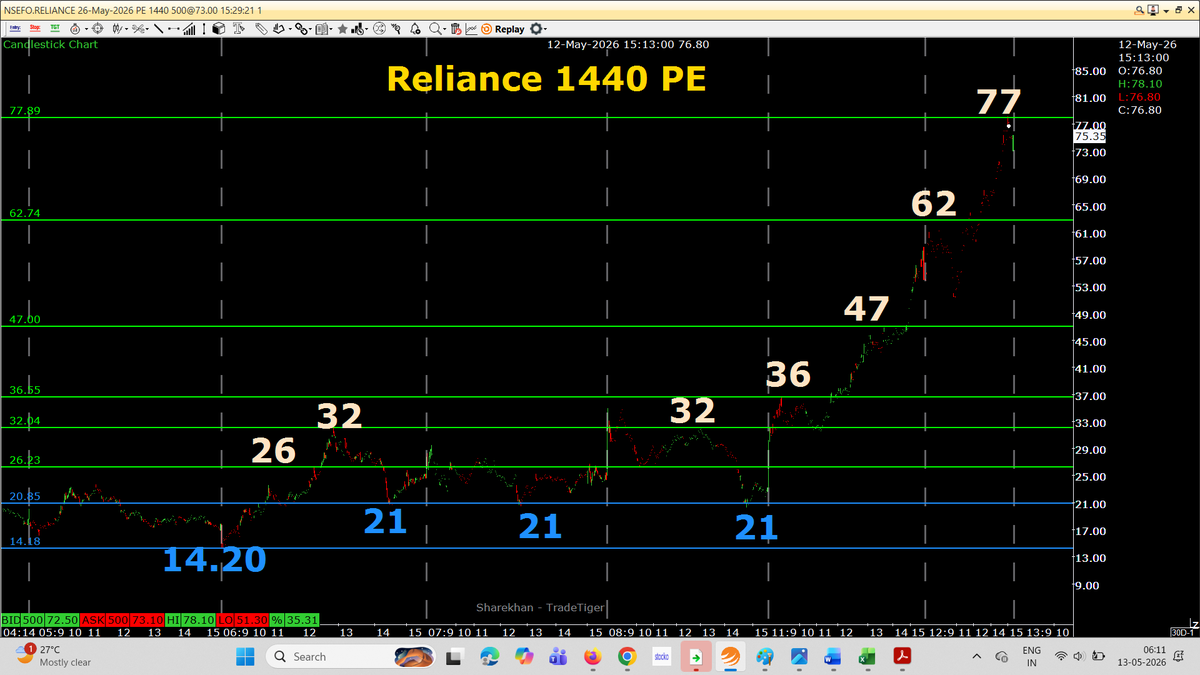Click the template document icon
This screenshot has height=675, width=1200.
click(321, 29)
